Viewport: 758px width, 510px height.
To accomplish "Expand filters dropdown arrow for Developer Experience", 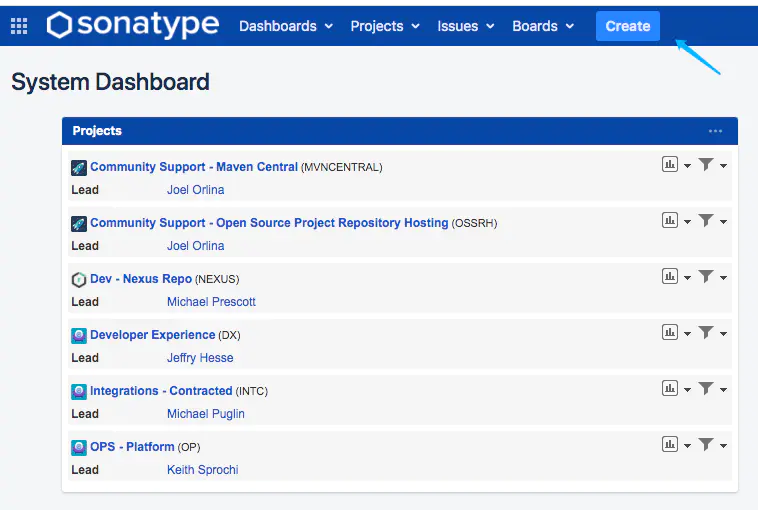I will tap(723, 334).
